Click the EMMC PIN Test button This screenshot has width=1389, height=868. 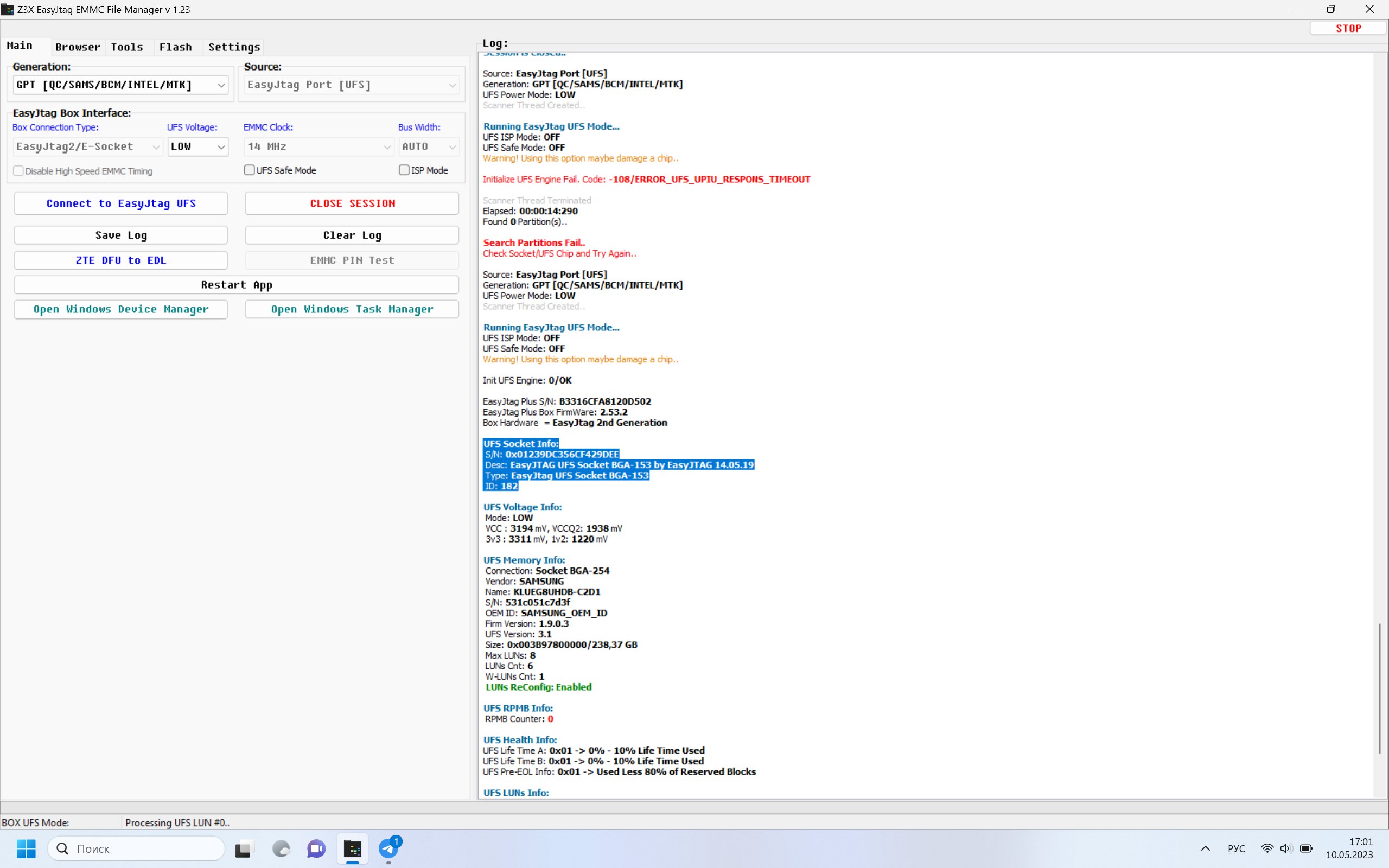point(353,260)
